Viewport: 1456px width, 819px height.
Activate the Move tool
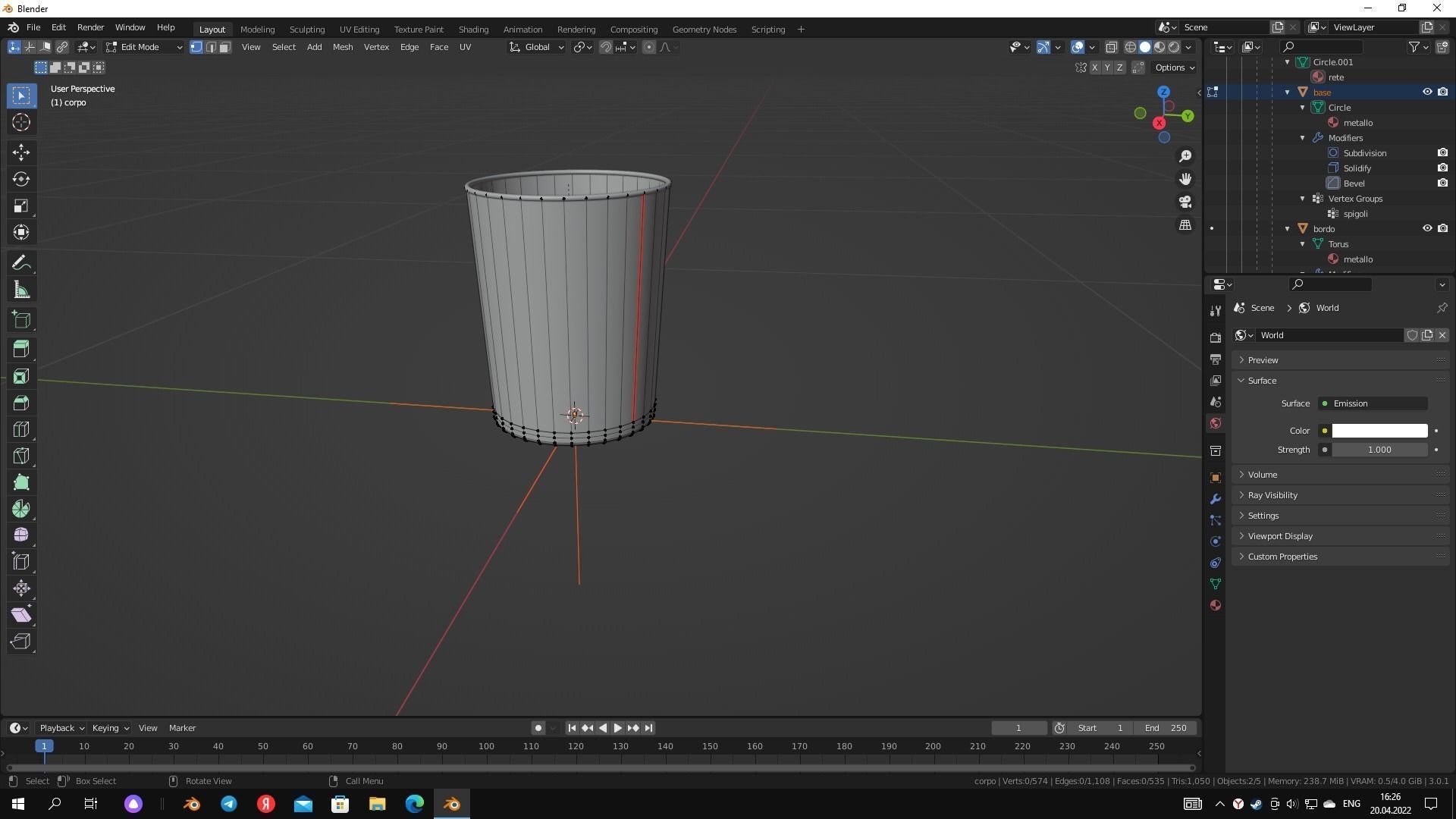point(21,152)
